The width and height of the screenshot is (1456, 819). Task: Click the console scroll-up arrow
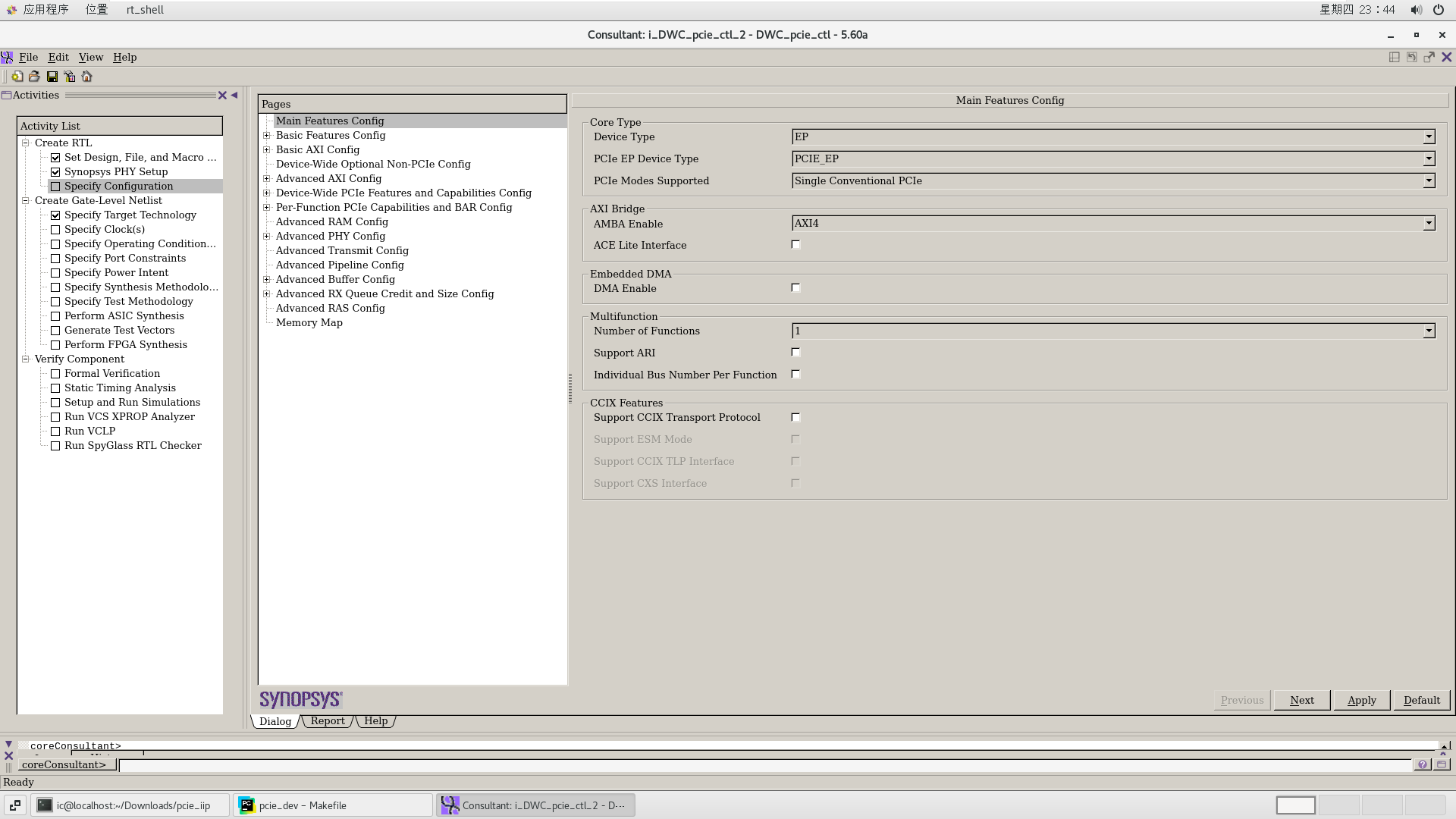click(x=1445, y=745)
